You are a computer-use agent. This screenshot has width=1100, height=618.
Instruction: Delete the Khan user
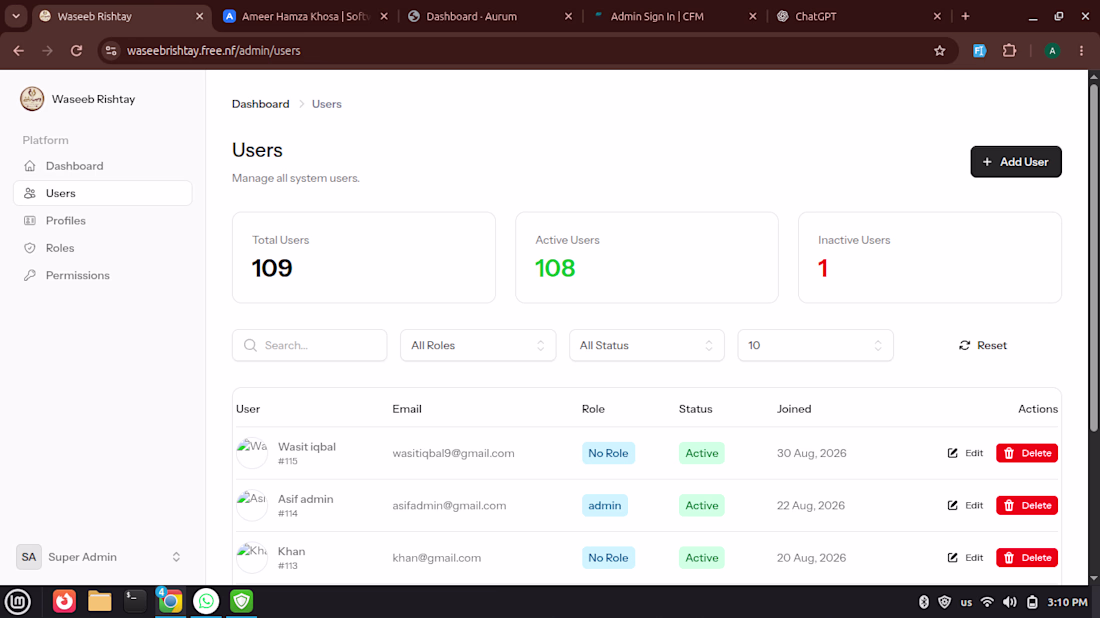pos(1027,558)
